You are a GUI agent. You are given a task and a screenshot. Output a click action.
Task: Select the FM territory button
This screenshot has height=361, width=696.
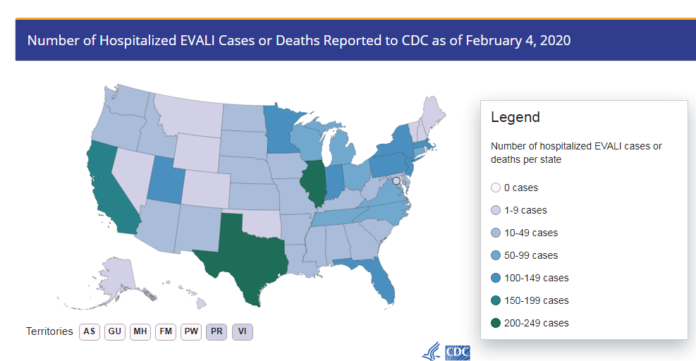[166, 332]
